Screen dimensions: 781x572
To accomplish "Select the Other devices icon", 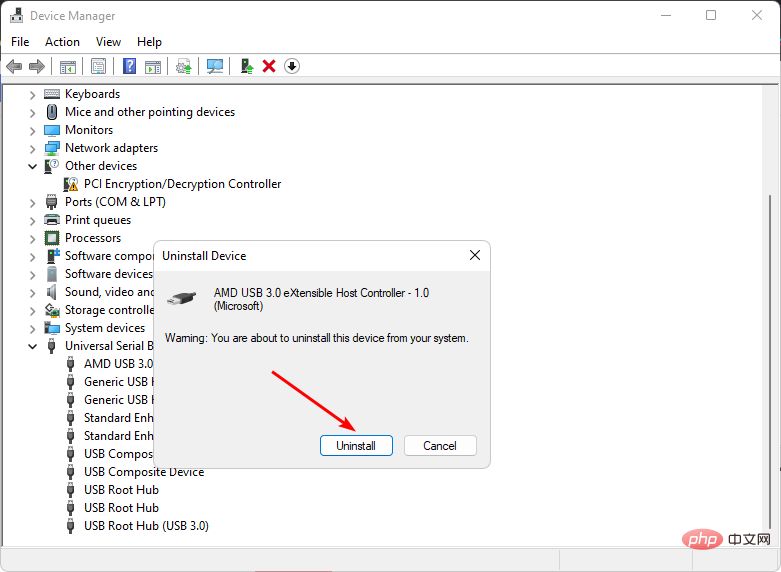I will click(51, 166).
